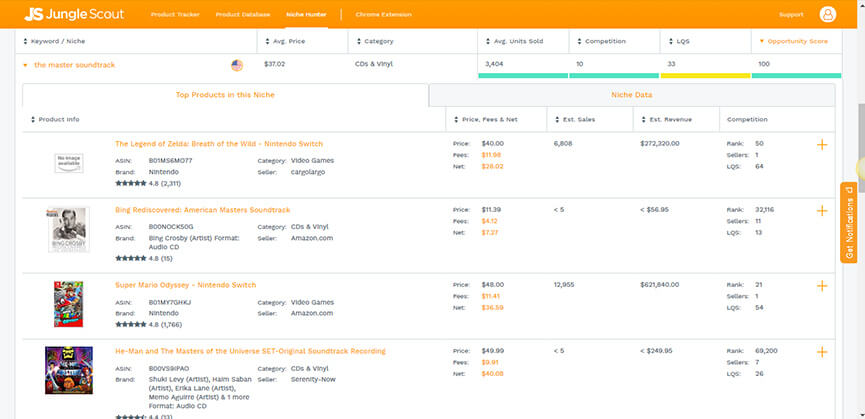Open Bing Rediscovered American Masters Soundtrack link
This screenshot has width=865, height=419.
[202, 210]
